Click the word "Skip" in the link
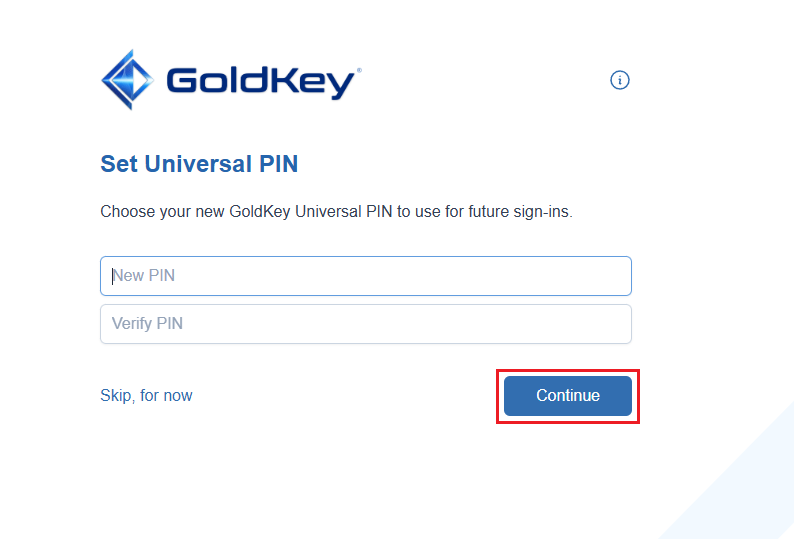The width and height of the screenshot is (794, 539). 115,396
